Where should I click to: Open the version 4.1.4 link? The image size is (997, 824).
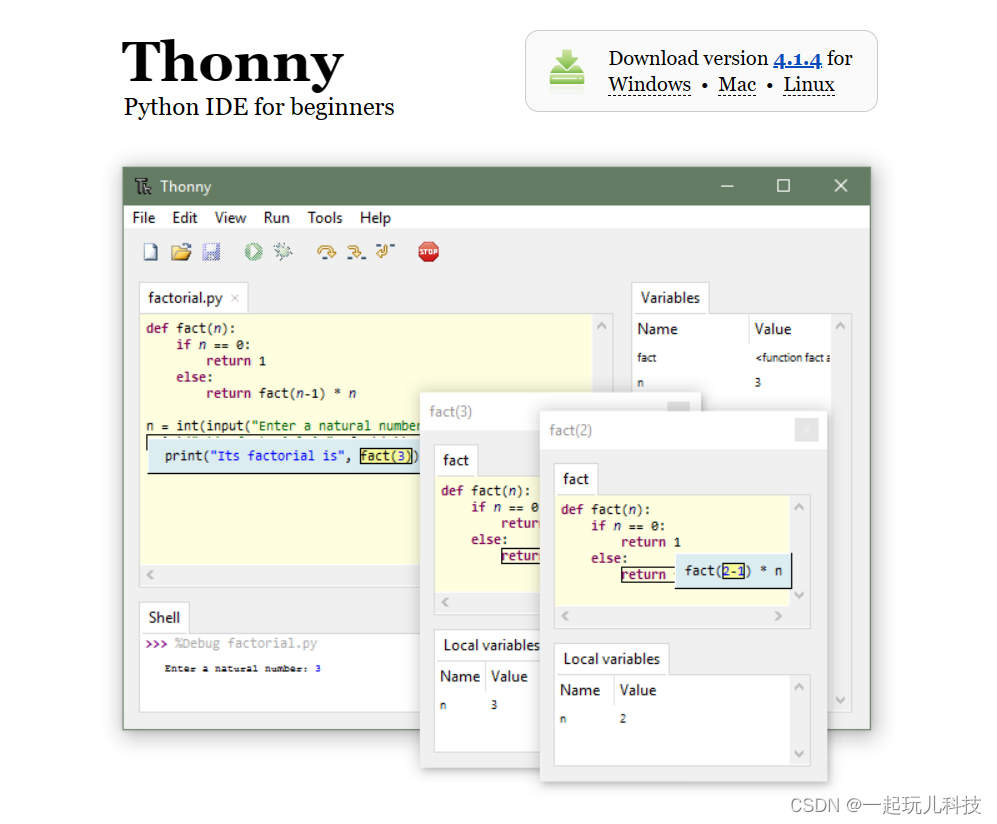click(797, 59)
